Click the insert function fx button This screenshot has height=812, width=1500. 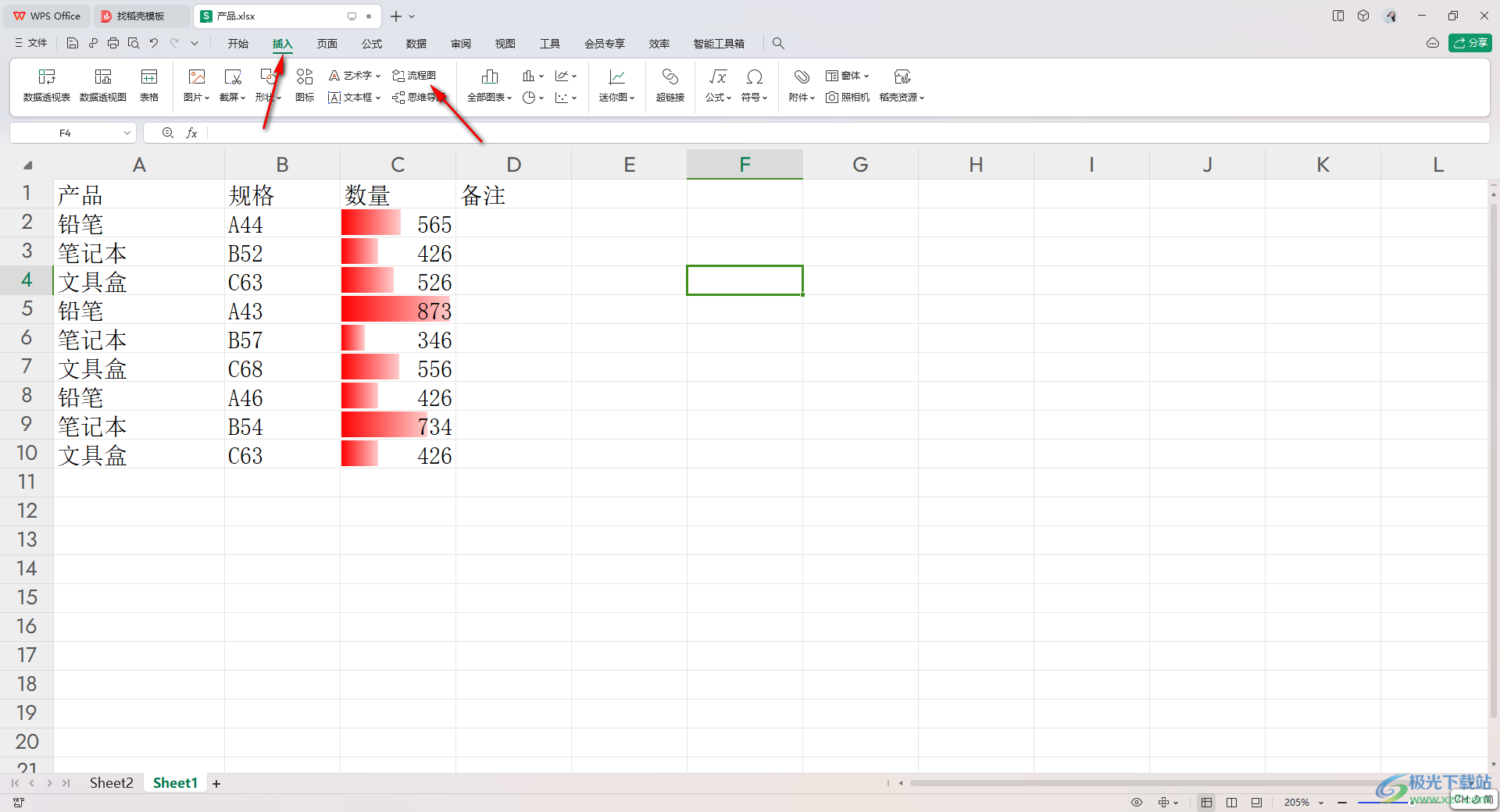[191, 133]
